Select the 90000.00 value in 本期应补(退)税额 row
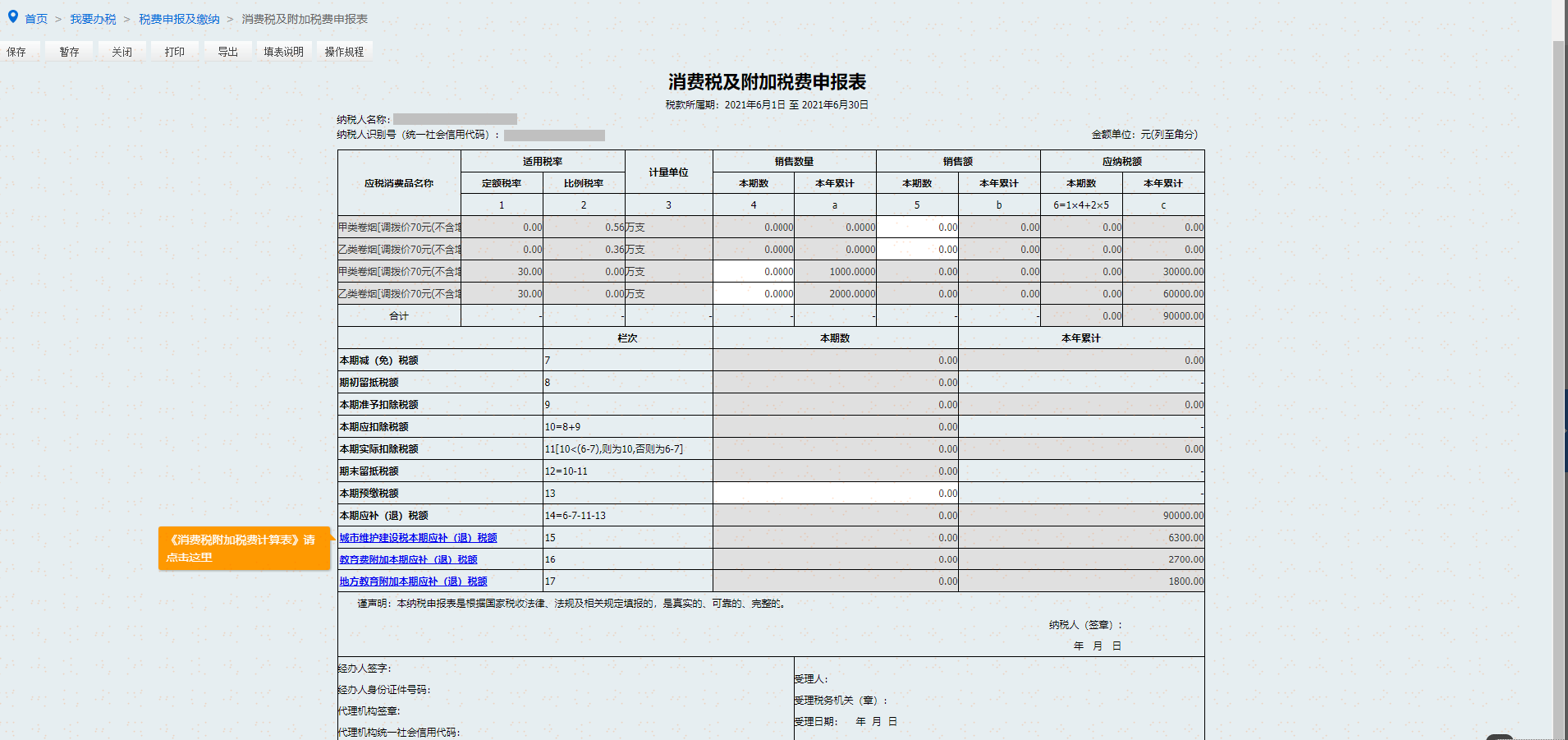The image size is (1568, 740). pyautogui.click(x=1081, y=516)
